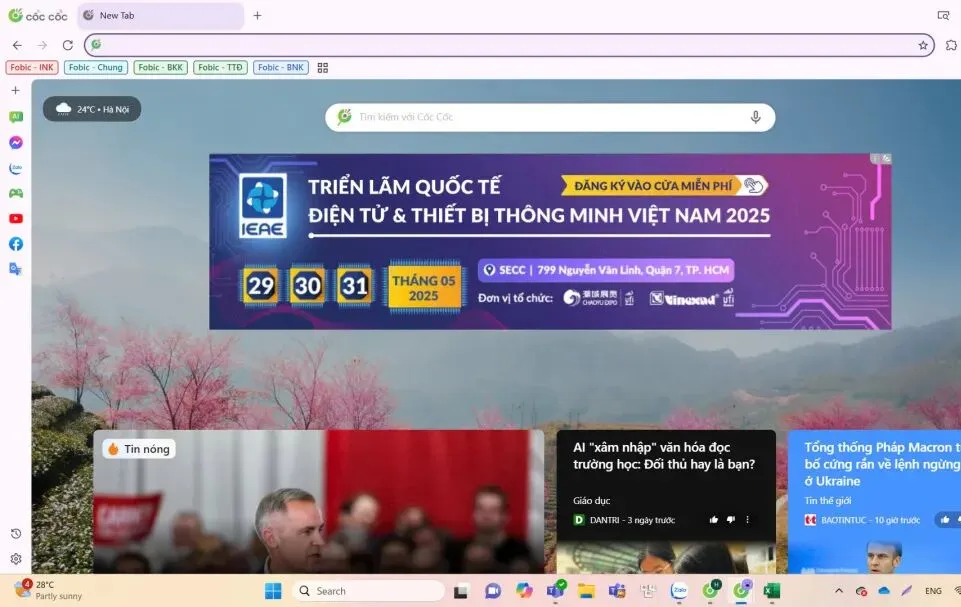Open the translate icon in the sidebar
Viewport: 961px width, 607px height.
[16, 269]
